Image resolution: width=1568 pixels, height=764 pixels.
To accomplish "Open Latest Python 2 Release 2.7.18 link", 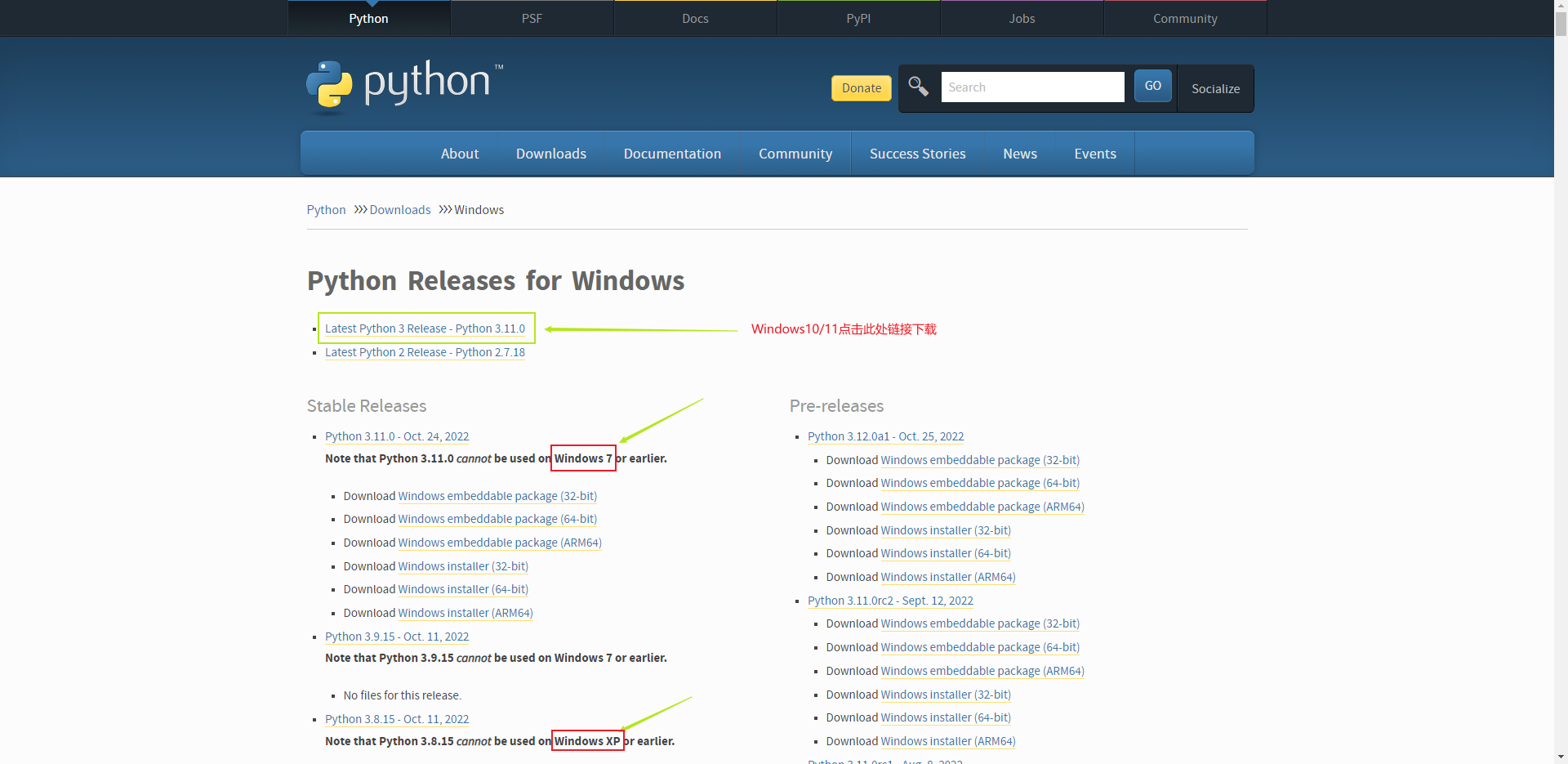I will [425, 352].
